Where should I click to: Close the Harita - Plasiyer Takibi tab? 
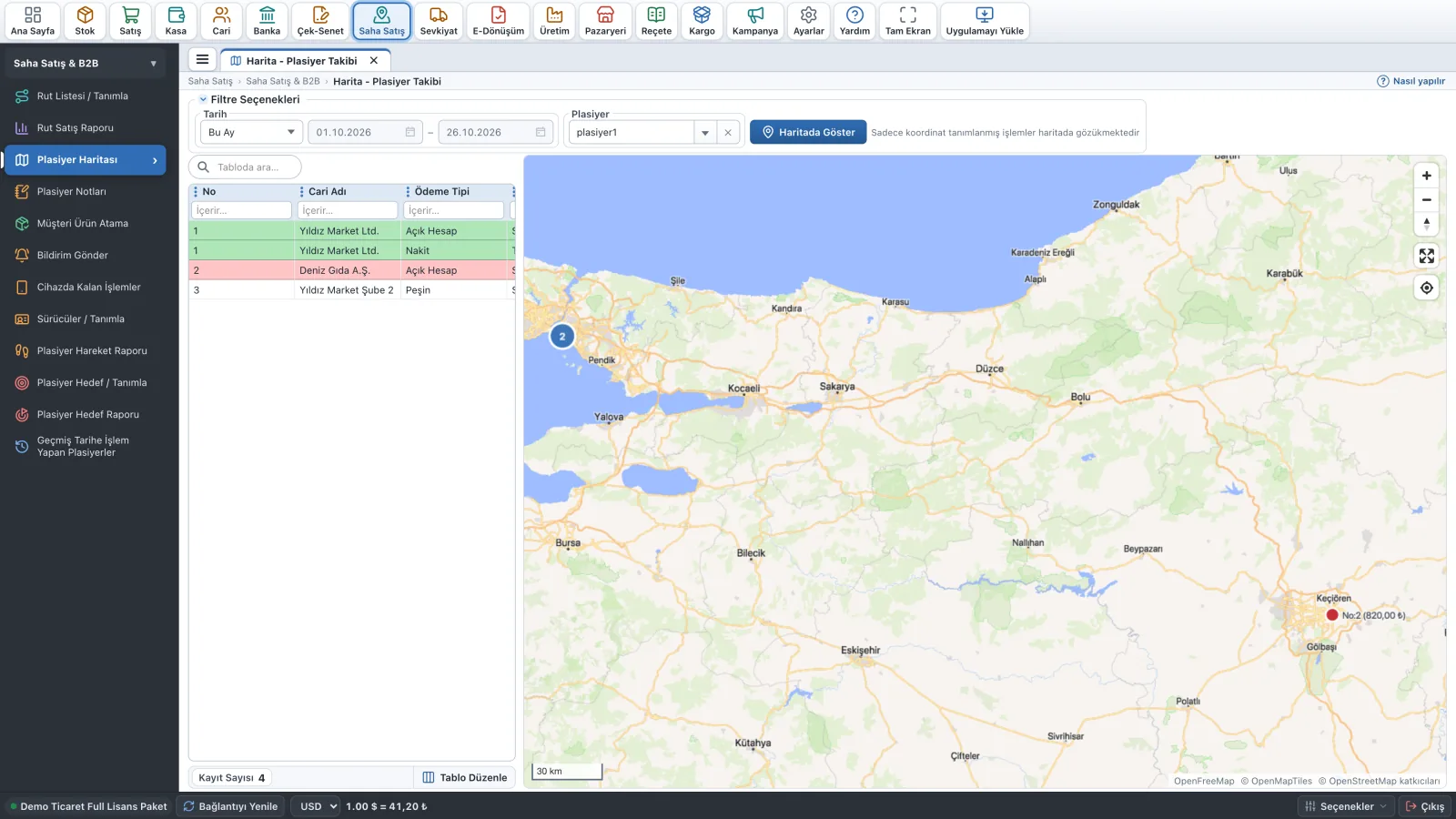374,61
